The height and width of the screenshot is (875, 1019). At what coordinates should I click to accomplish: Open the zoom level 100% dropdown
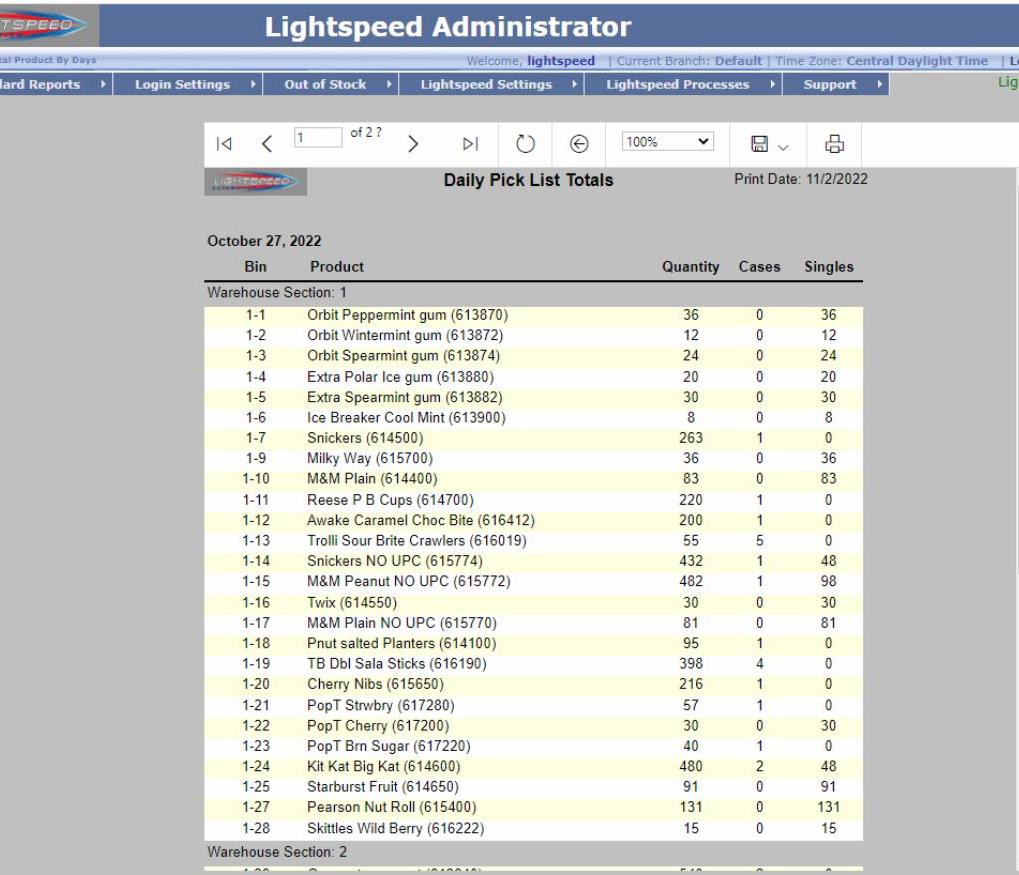coord(667,141)
